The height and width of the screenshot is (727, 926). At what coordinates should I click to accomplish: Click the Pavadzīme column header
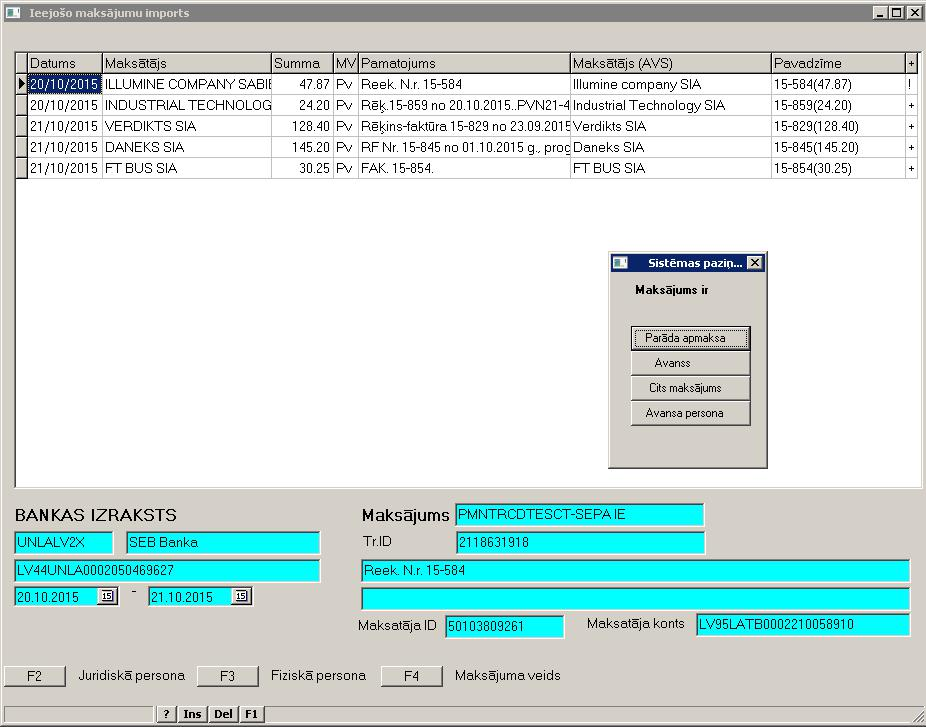(838, 63)
